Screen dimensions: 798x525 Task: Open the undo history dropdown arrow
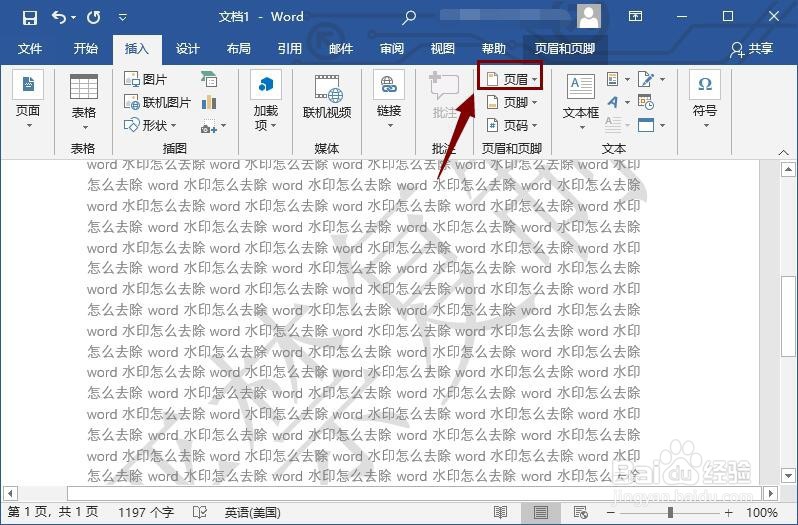(73, 18)
